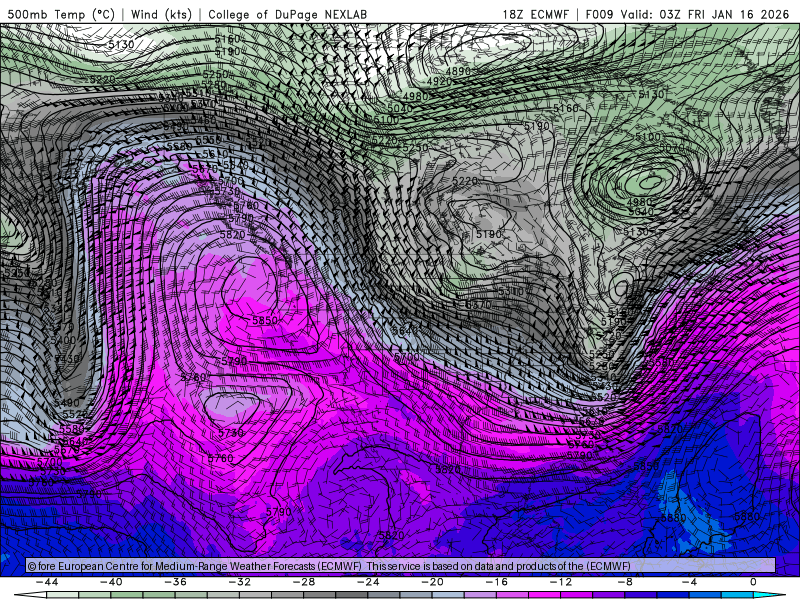Click the 'Wind (kts)' header label
The image size is (800, 600).
pyautogui.click(x=161, y=14)
